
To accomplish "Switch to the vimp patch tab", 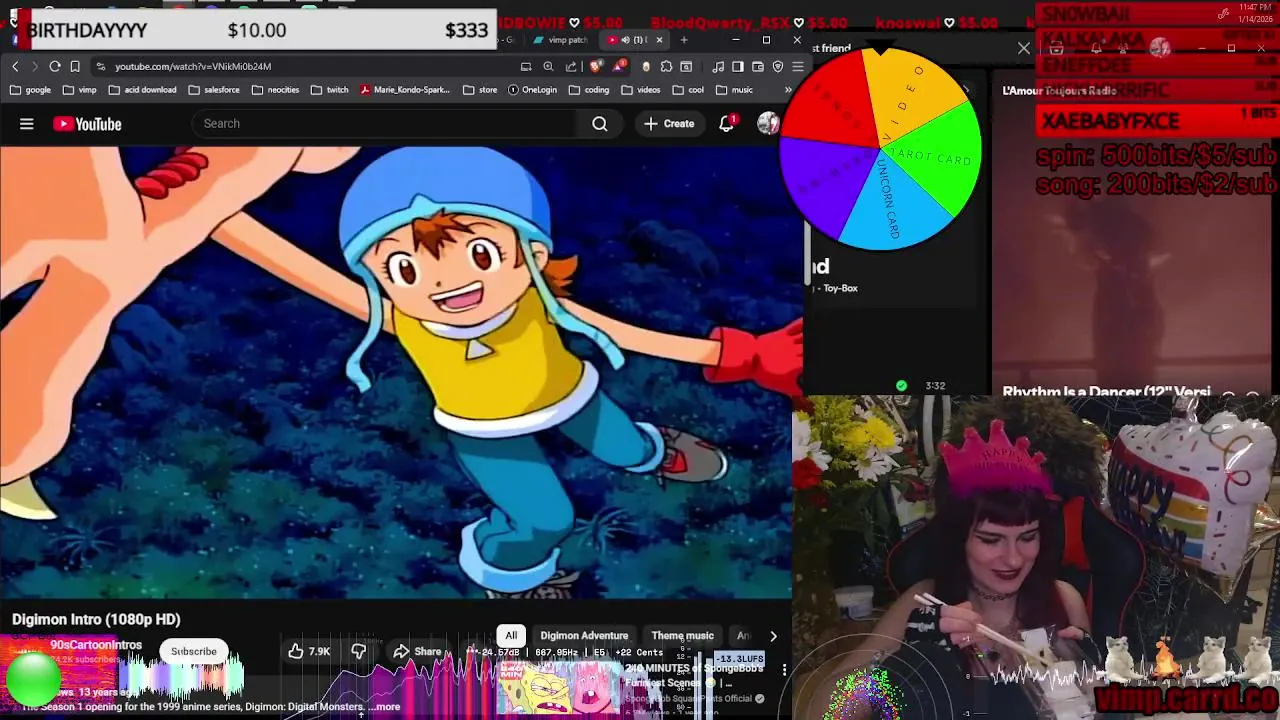I will pyautogui.click(x=561, y=40).
